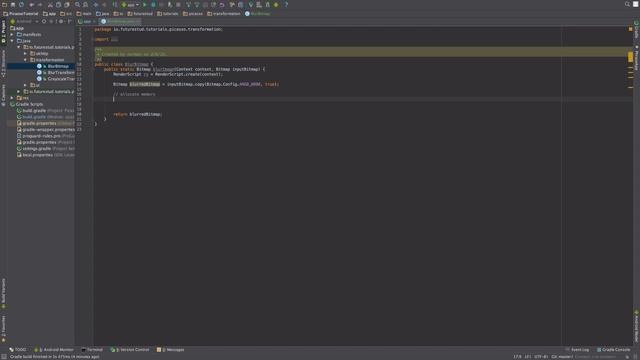
Task: Click the Attach debugger to process icon
Action: tap(170, 4)
